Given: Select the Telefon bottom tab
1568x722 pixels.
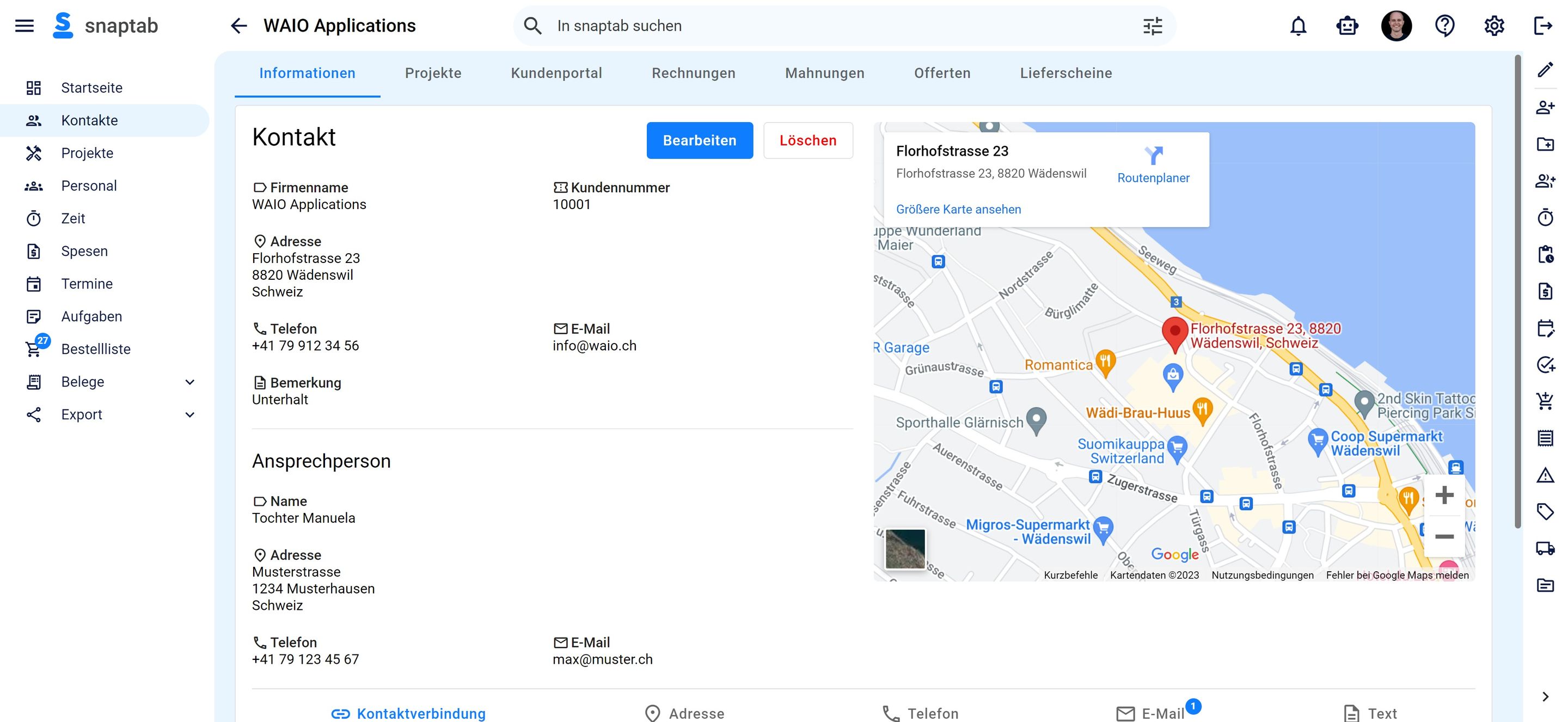Looking at the screenshot, I should pyautogui.click(x=920, y=713).
